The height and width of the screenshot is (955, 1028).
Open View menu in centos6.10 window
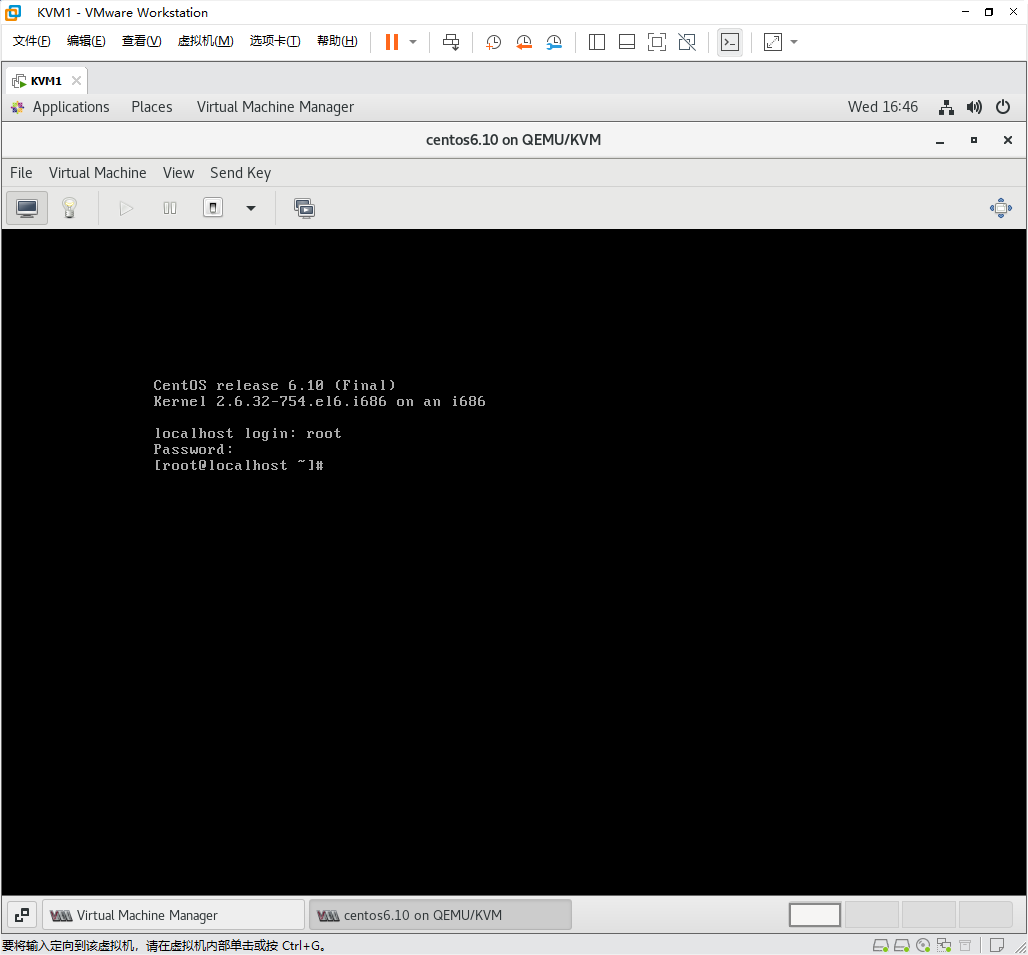click(x=178, y=172)
